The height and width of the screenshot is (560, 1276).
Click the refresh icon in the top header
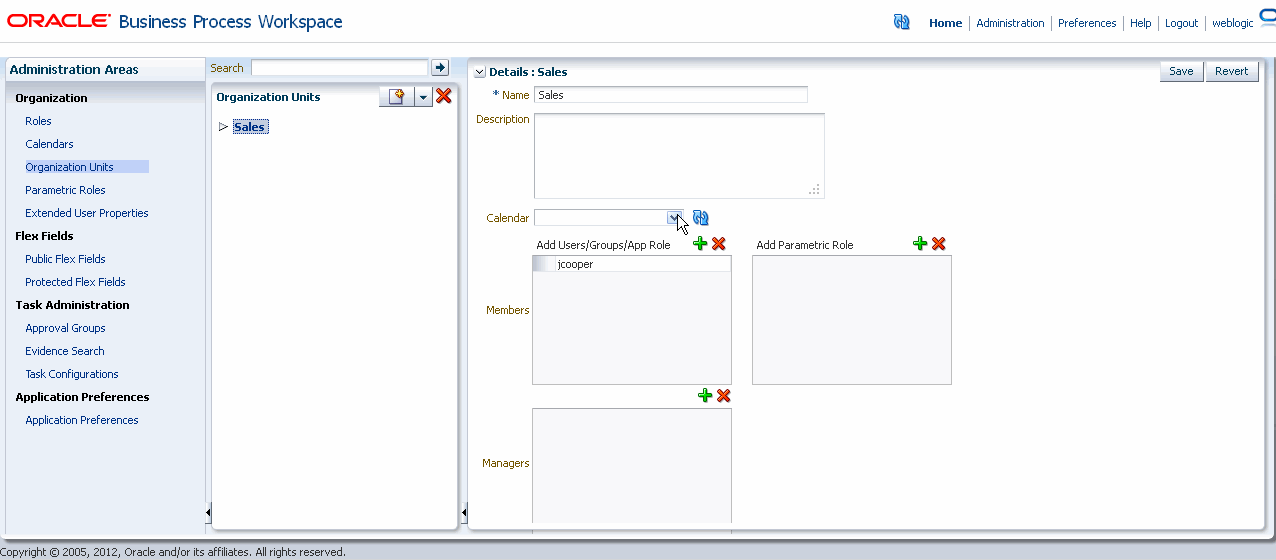pos(901,22)
